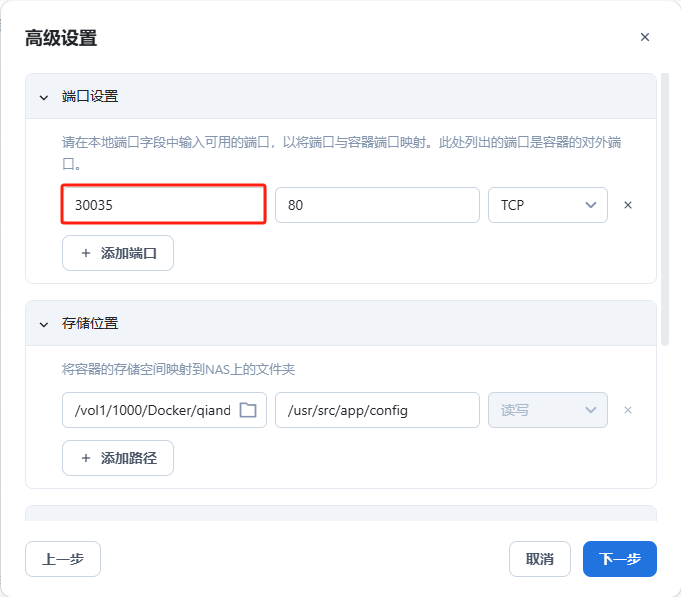Collapse the 存储位置 section
This screenshot has height=597, width=681.
pos(44,324)
